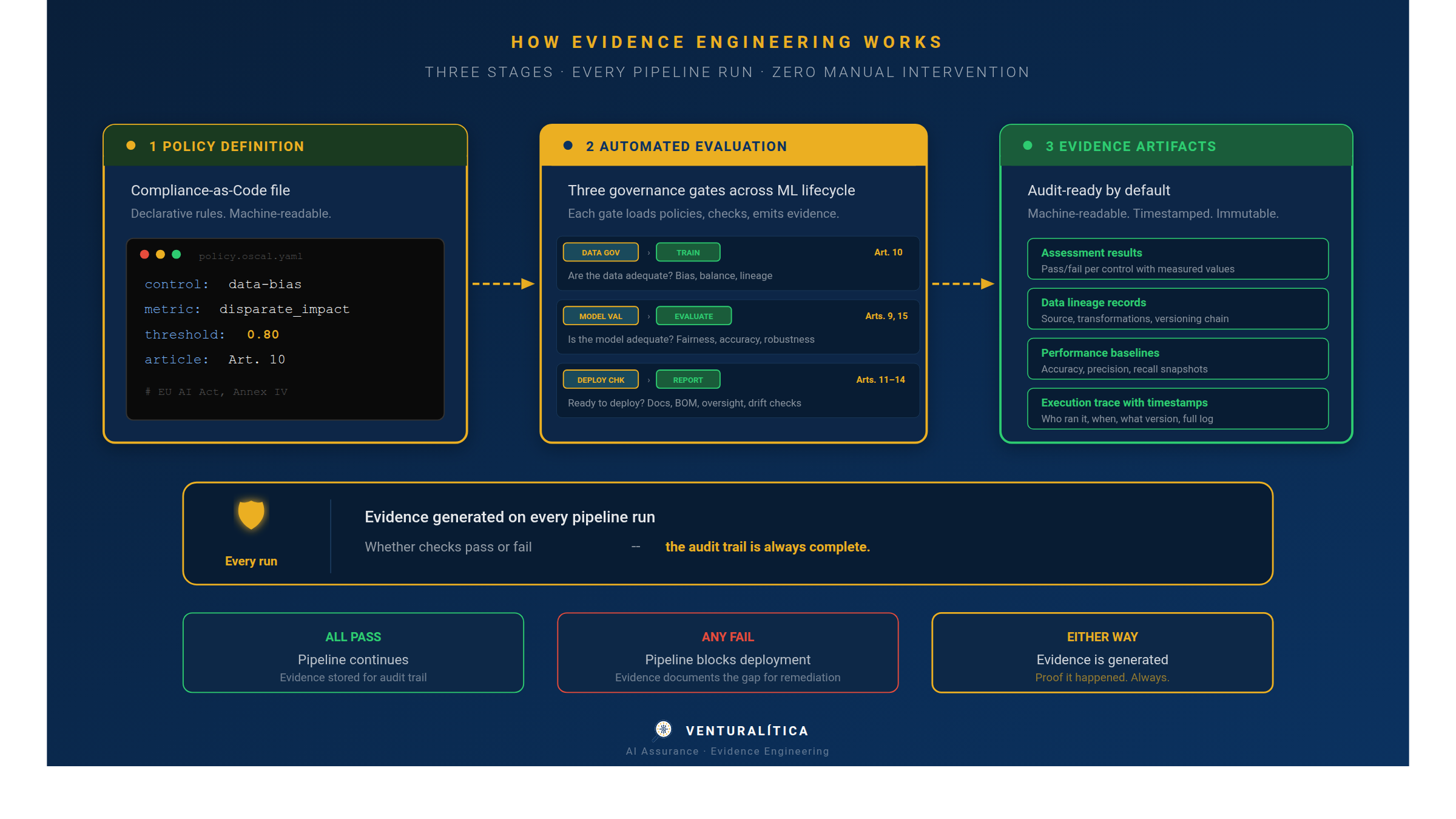The image size is (1456, 819).
Task: Click the bullet dot beside 2 AUTOMATED EVALUATION
Action: click(568, 145)
